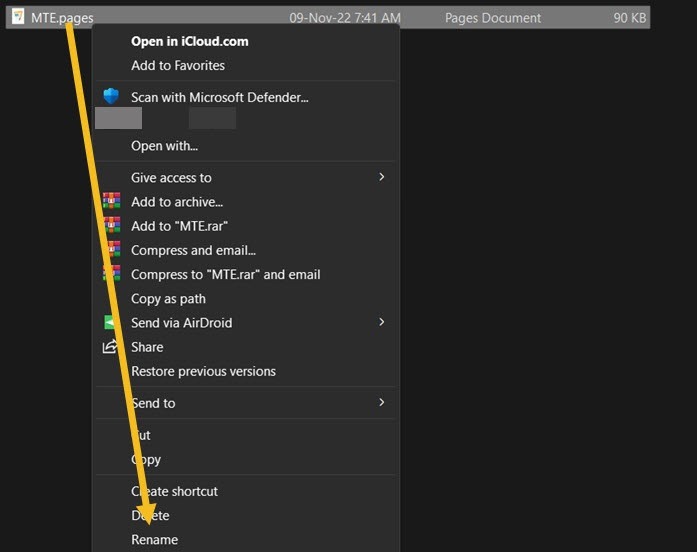
Task: Choose Open in iCloud.com
Action: [x=189, y=41]
